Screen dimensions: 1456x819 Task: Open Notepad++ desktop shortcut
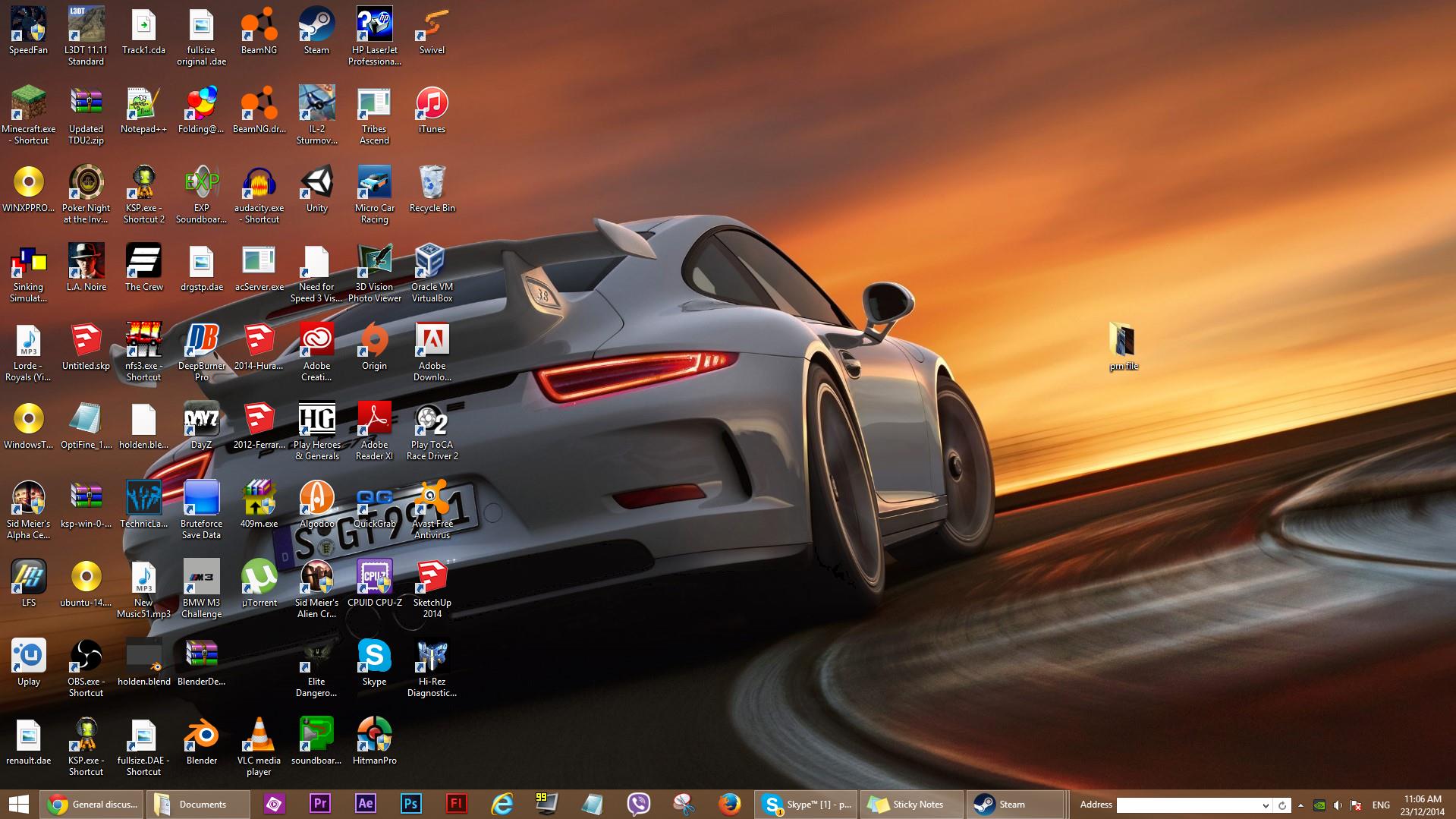click(x=143, y=110)
